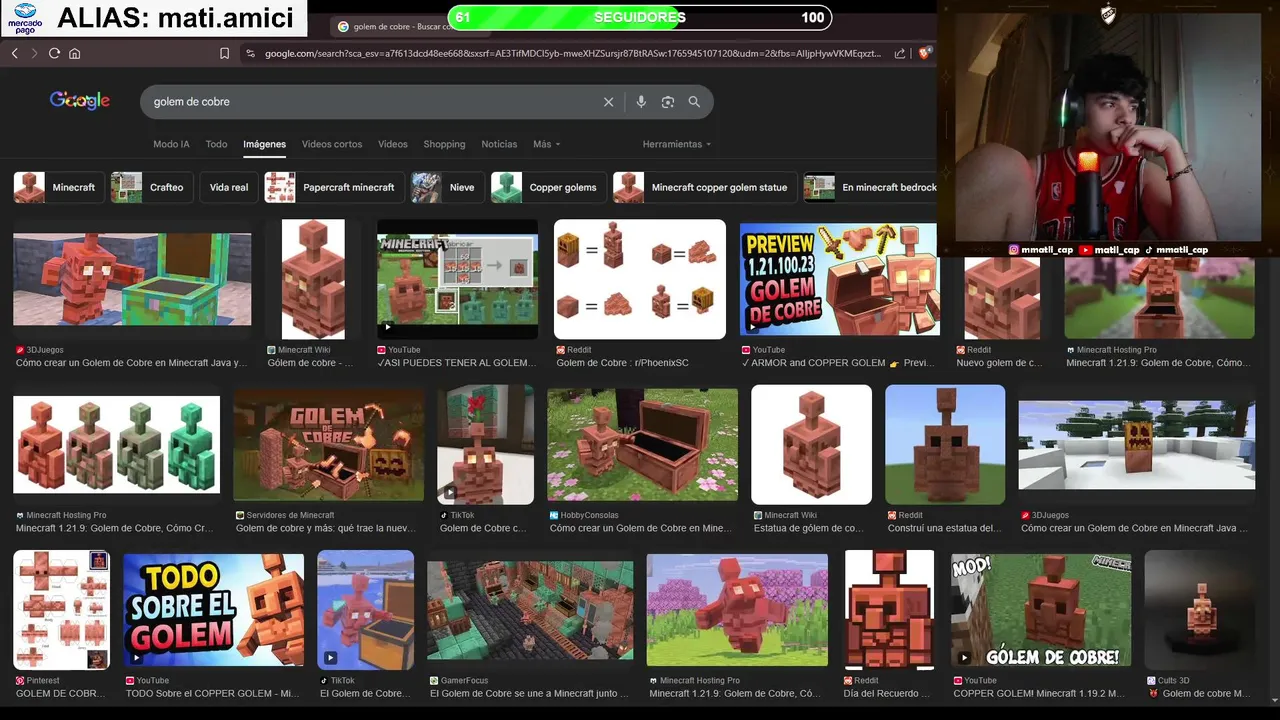Open Servidores de Minecraft Golem de Cobre image
The image size is (1280, 720).
click(328, 445)
